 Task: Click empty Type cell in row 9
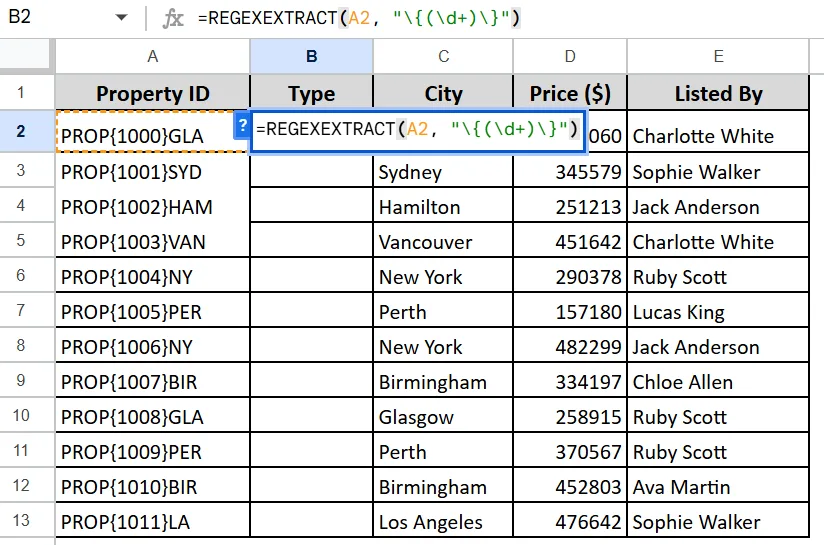312,381
